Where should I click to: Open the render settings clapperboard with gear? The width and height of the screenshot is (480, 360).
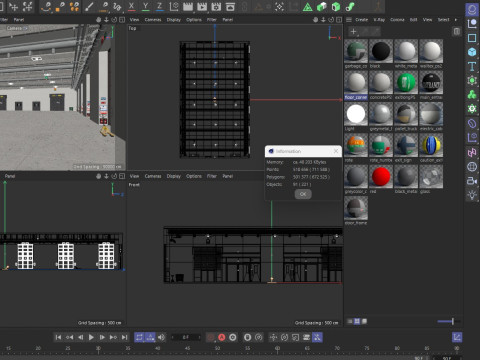point(216,6)
